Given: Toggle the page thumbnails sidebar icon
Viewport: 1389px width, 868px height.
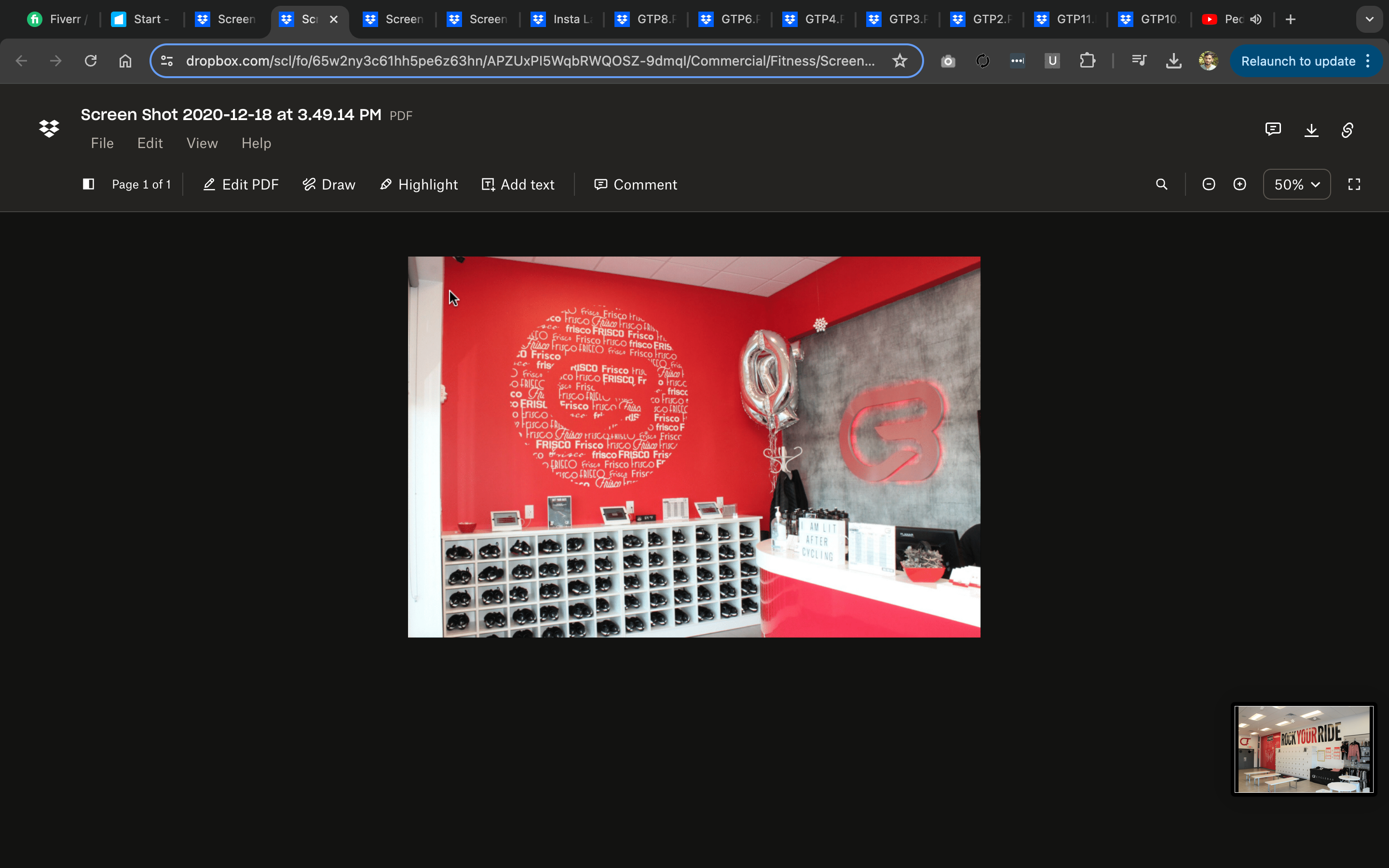Looking at the screenshot, I should point(88,184).
